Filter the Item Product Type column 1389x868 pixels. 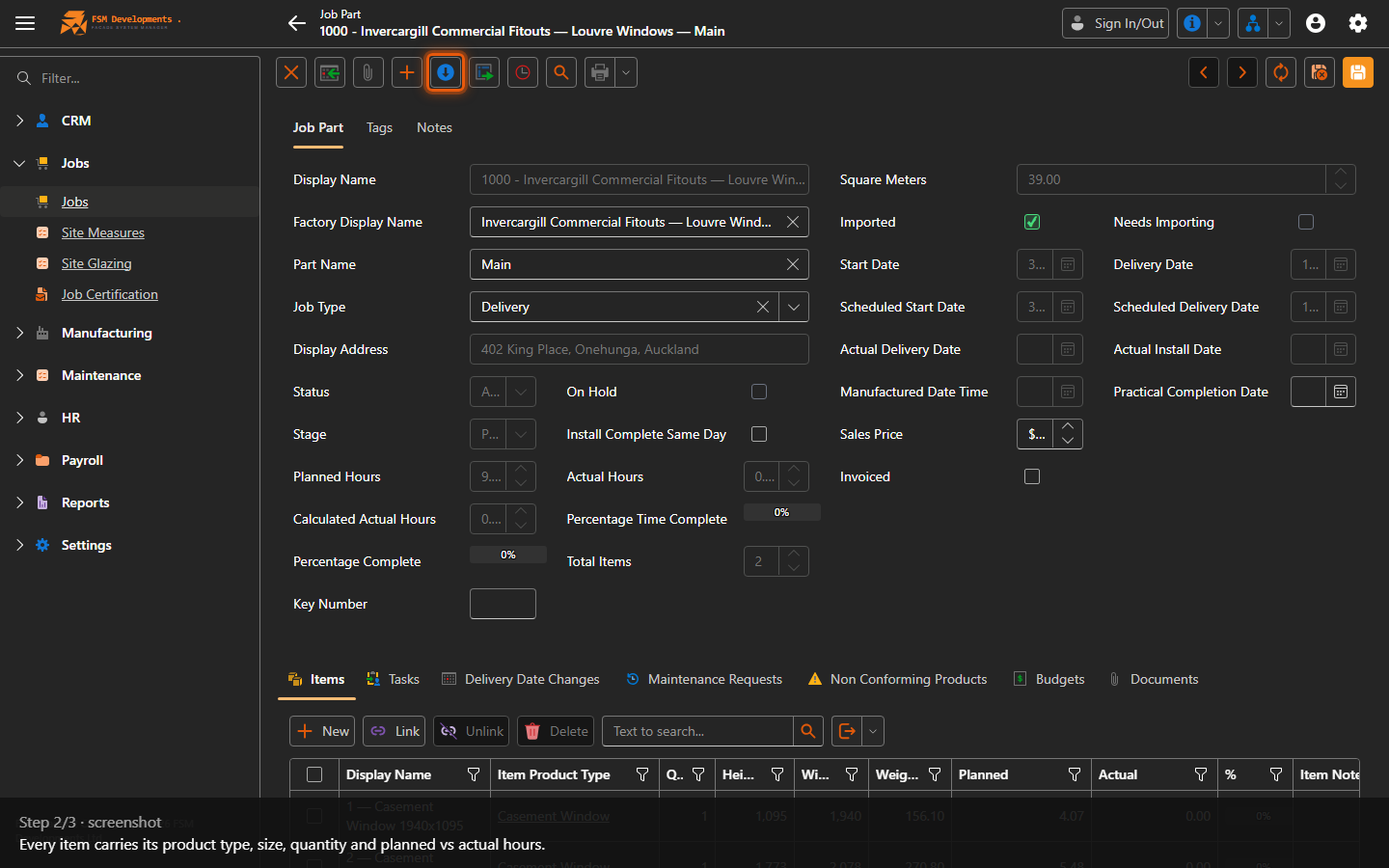tap(642, 774)
